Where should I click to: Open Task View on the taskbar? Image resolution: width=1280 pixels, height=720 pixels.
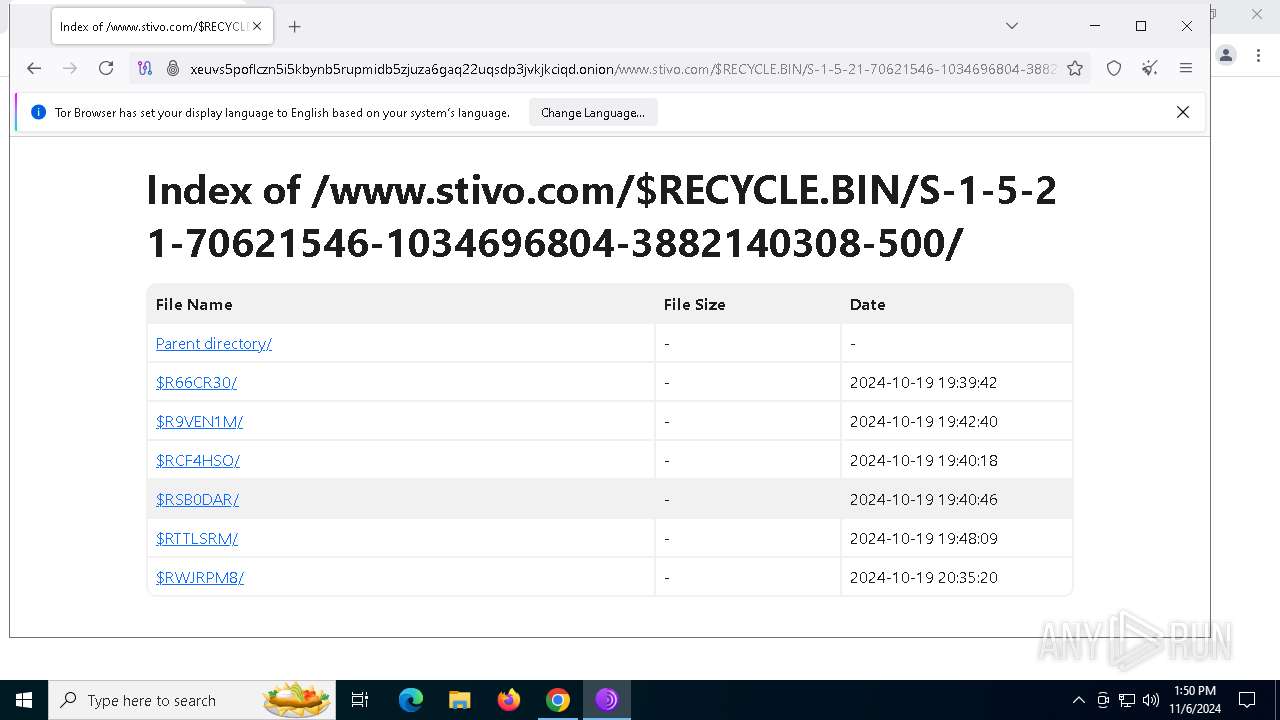tap(360, 700)
